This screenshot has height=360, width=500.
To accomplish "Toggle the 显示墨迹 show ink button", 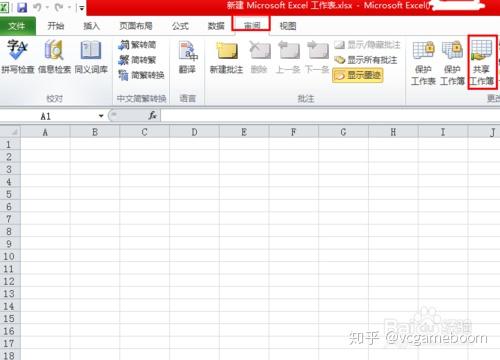I will click(358, 75).
